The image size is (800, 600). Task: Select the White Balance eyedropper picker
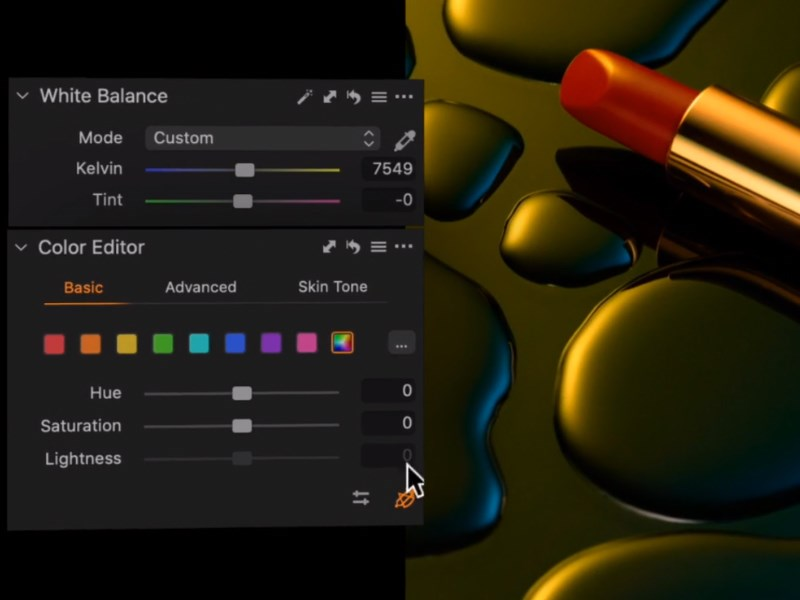405,140
